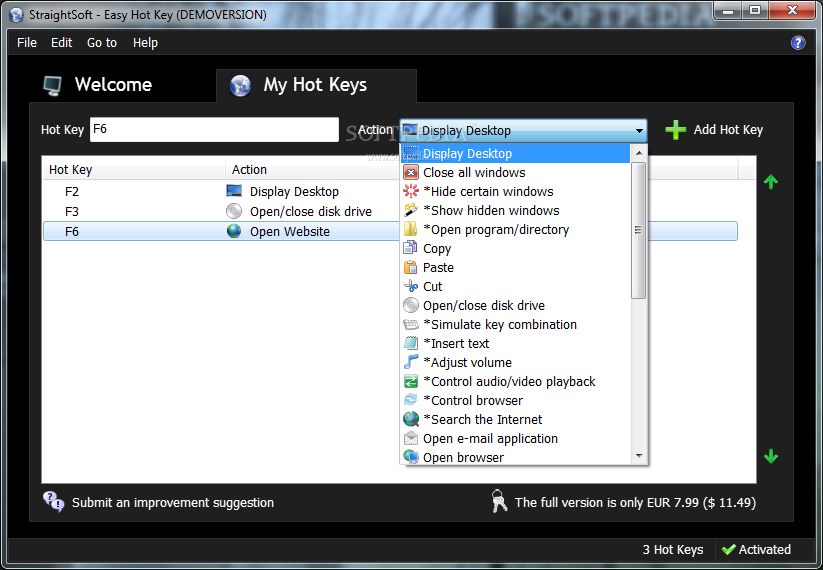Select the F6 Open Website row
The width and height of the screenshot is (823, 570).
[x=390, y=231]
